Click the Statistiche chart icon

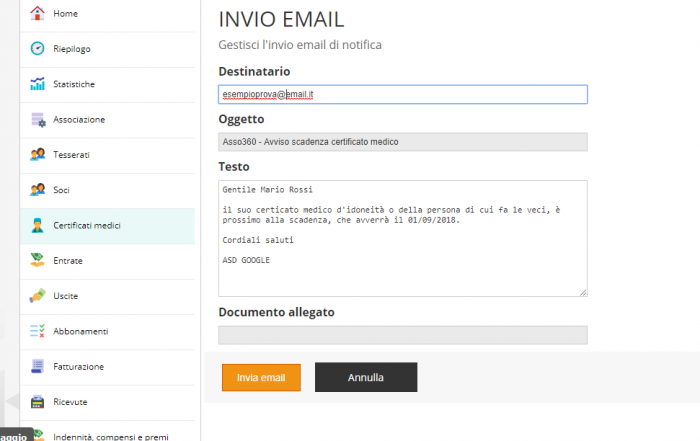(38, 83)
